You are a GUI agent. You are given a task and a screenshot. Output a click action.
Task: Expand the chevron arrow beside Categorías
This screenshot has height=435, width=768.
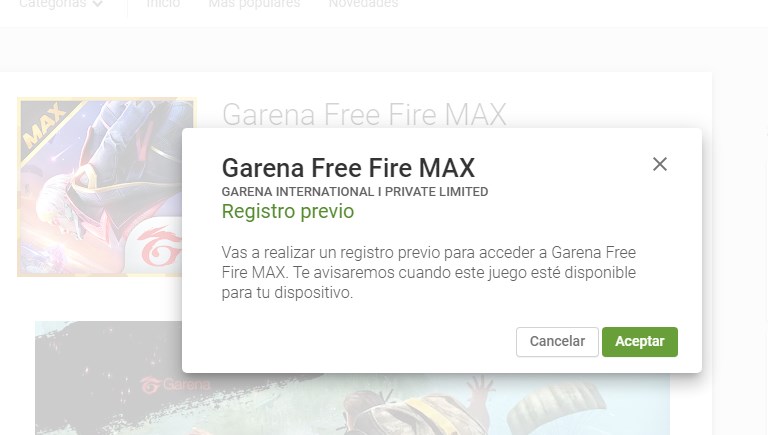(97, 4)
